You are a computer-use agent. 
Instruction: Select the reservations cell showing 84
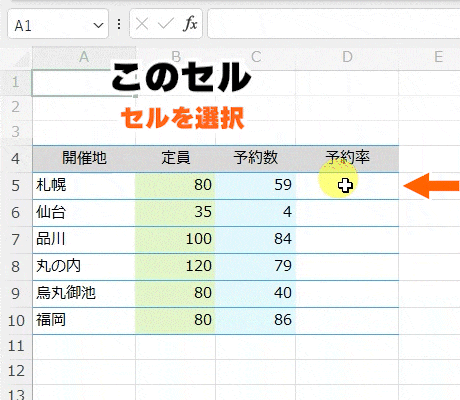[255, 240]
